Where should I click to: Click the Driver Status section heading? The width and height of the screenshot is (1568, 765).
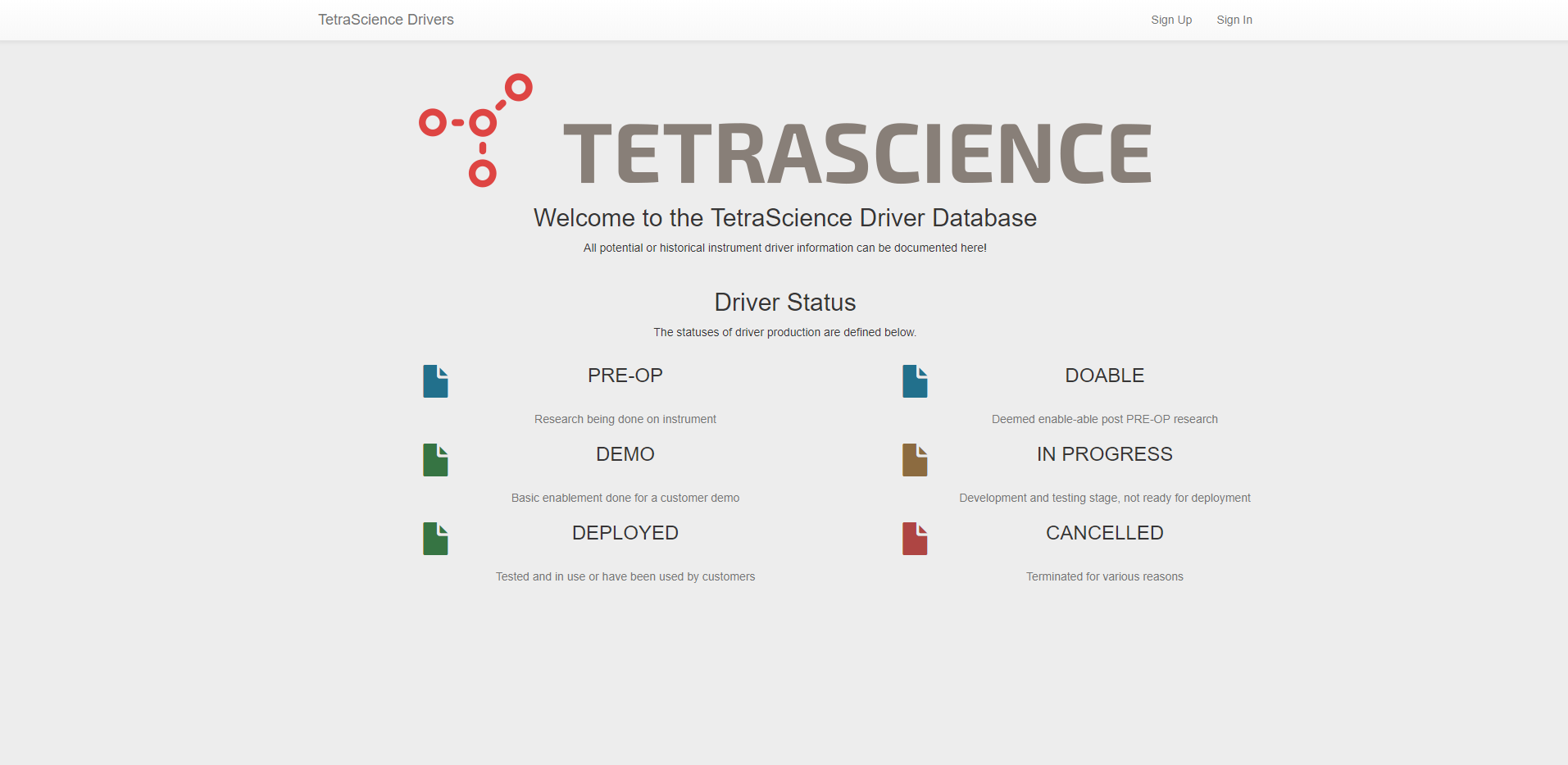(x=784, y=303)
